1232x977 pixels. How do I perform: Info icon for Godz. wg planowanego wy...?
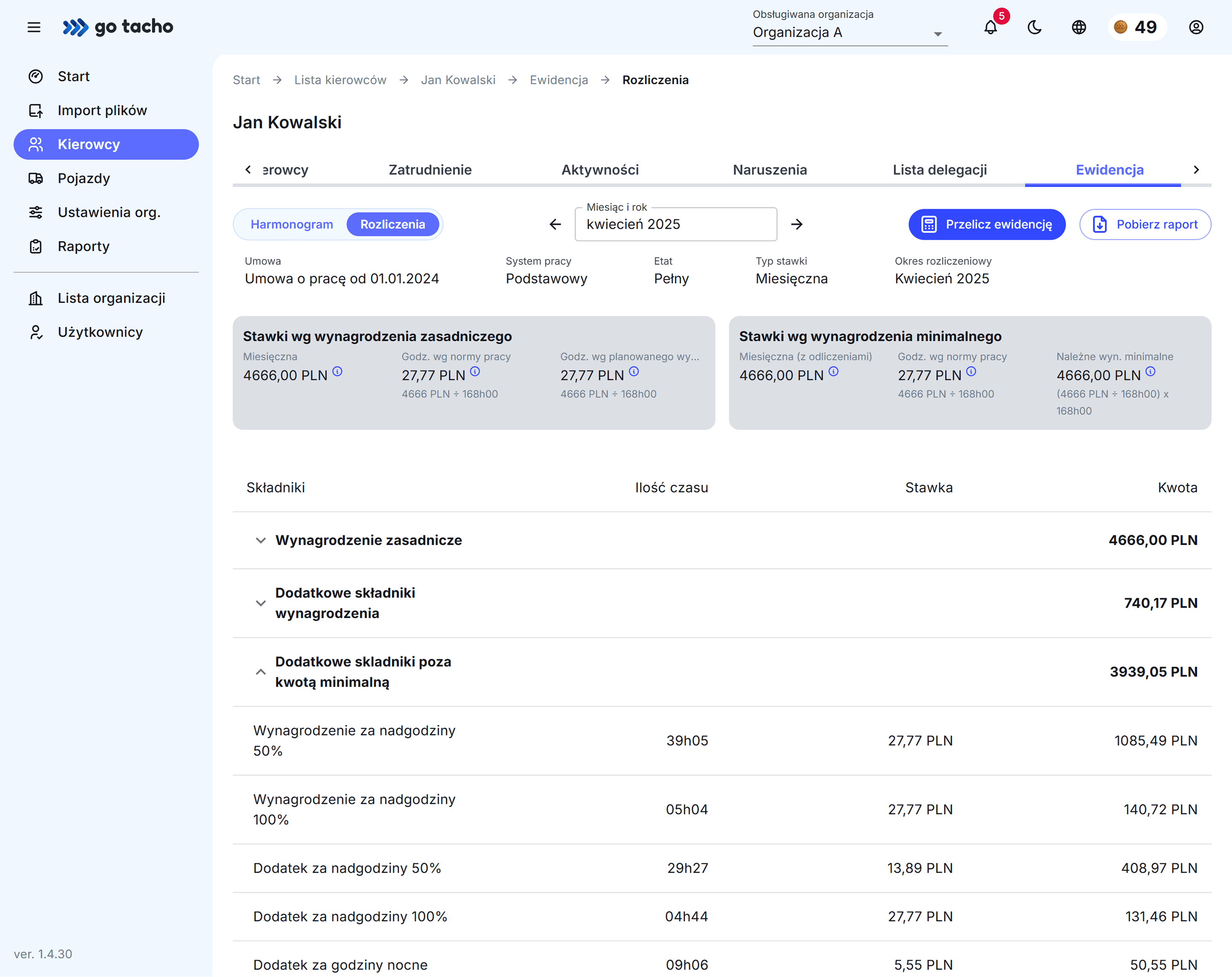[x=634, y=371]
